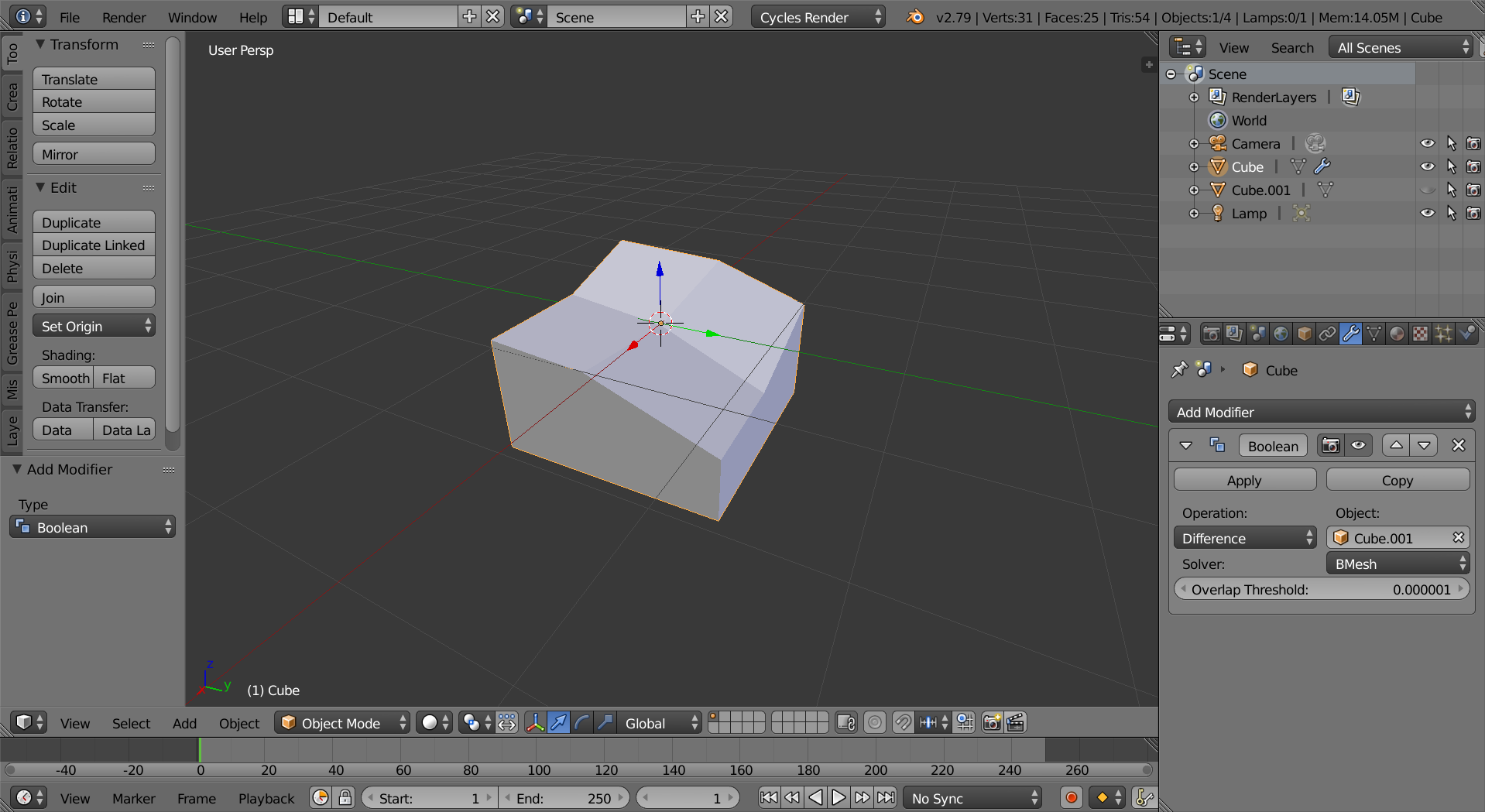Show Cube.001 via its eye icon
Screen dimensions: 1485x812
point(1428,190)
